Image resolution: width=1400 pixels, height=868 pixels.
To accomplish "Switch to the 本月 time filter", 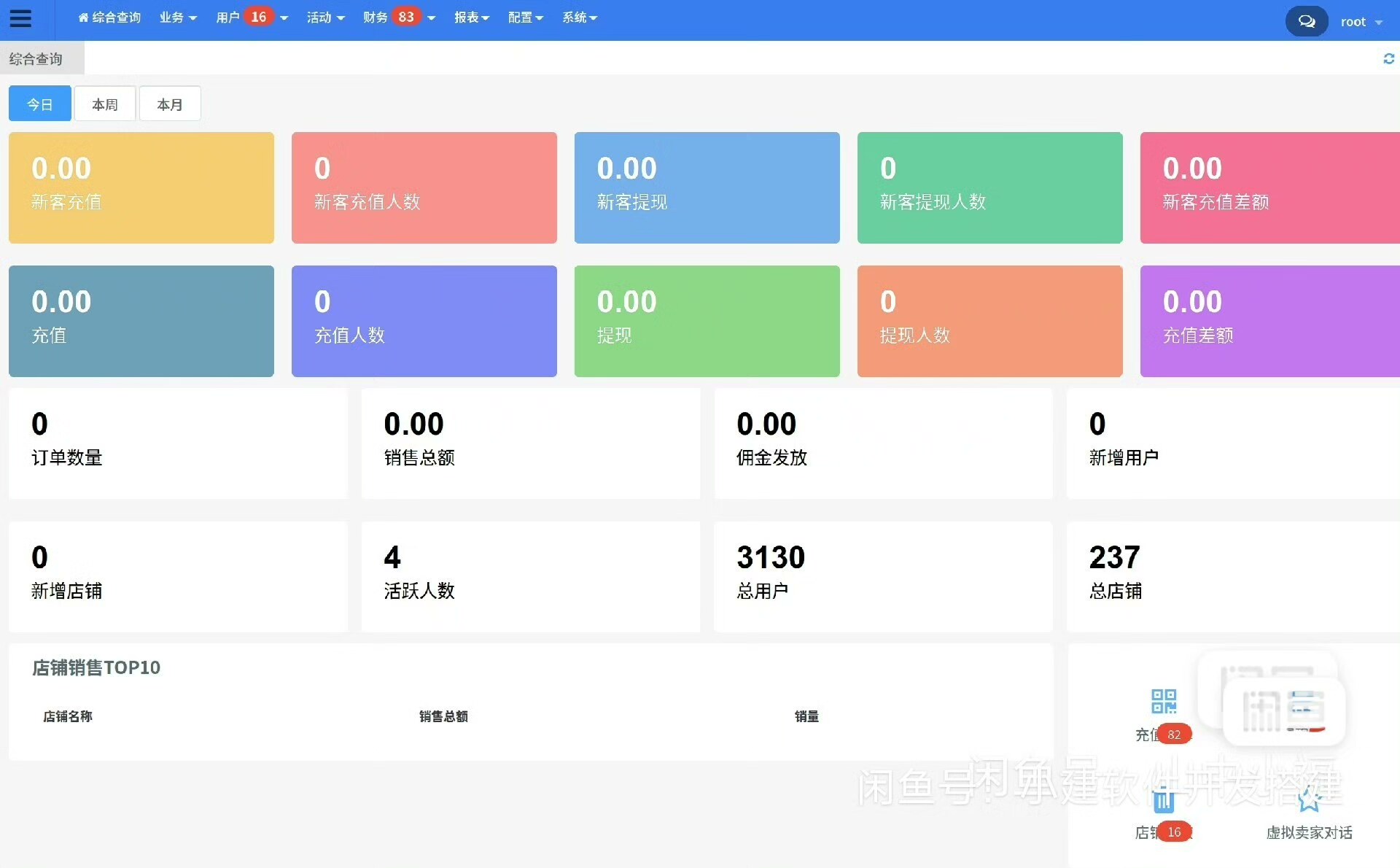I will tap(170, 104).
